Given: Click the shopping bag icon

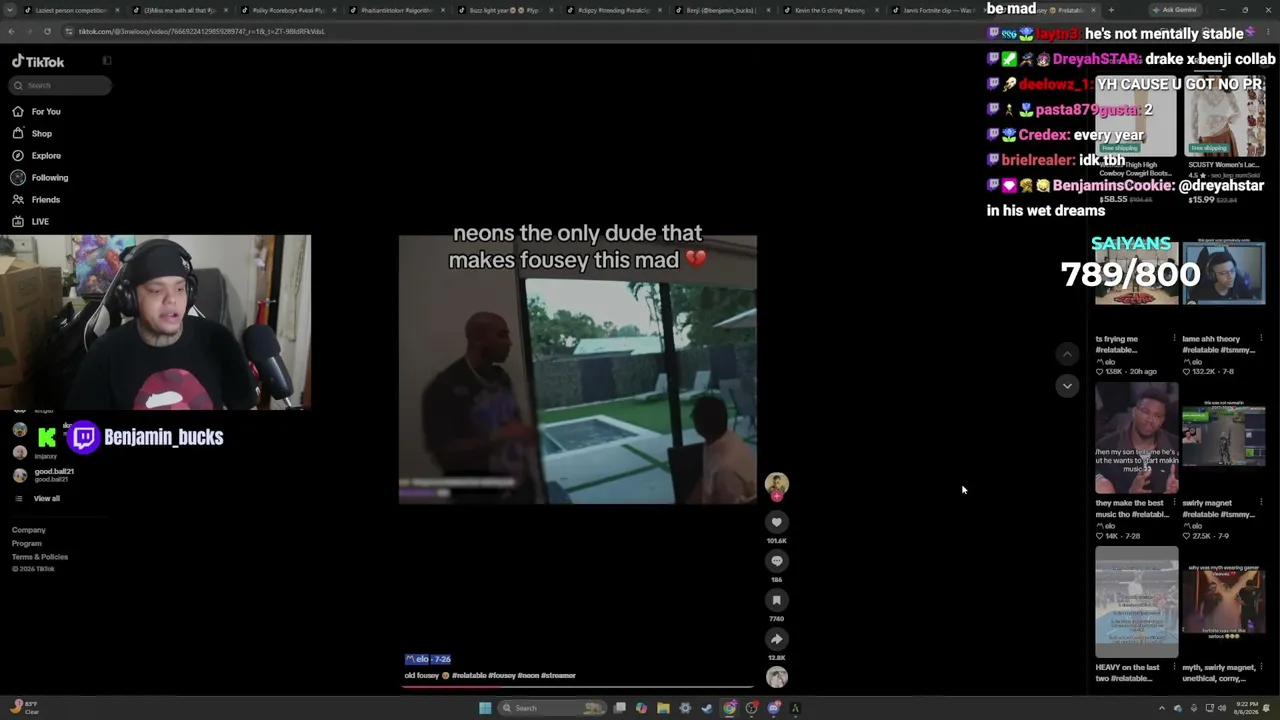Looking at the screenshot, I should (x=18, y=134).
